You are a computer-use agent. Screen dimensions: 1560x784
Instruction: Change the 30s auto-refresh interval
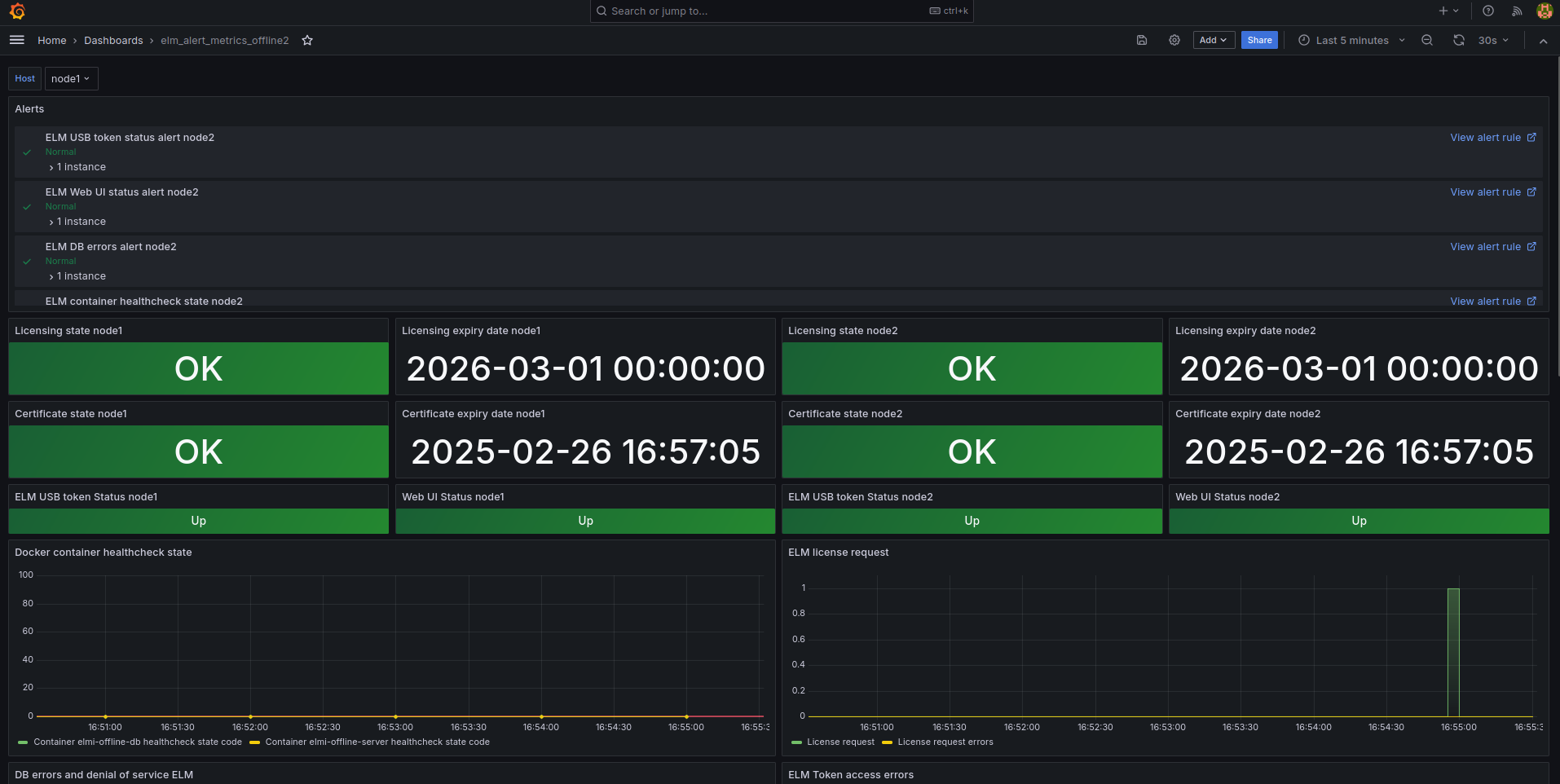pyautogui.click(x=1493, y=40)
